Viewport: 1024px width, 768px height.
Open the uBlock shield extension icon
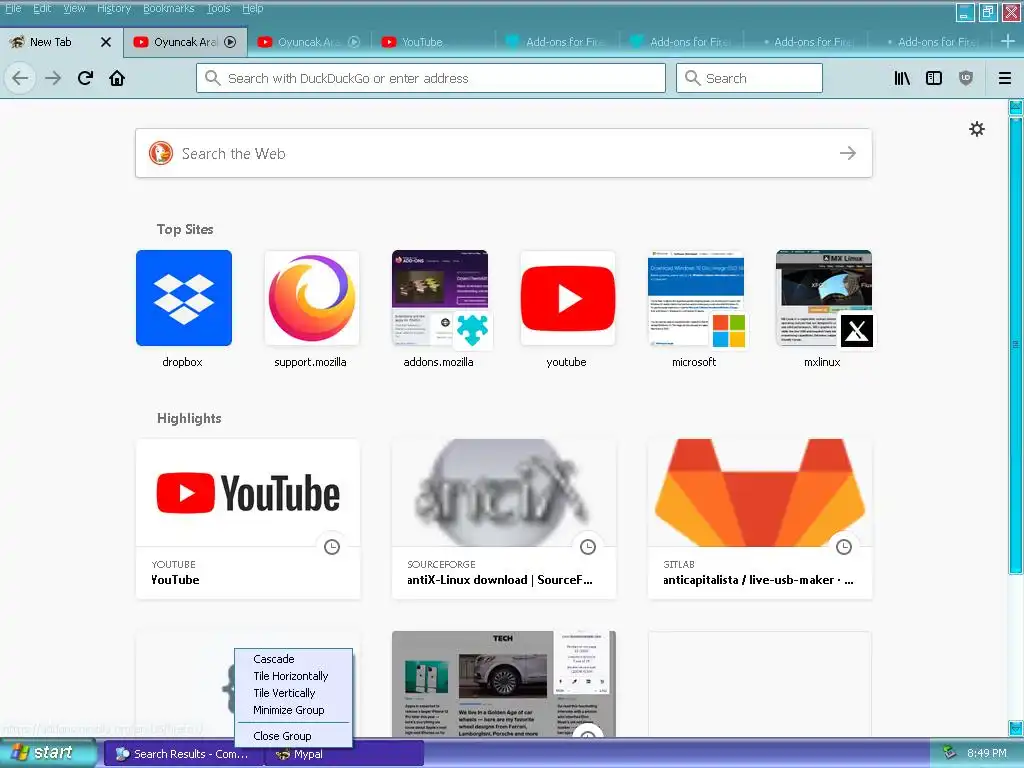tap(966, 78)
